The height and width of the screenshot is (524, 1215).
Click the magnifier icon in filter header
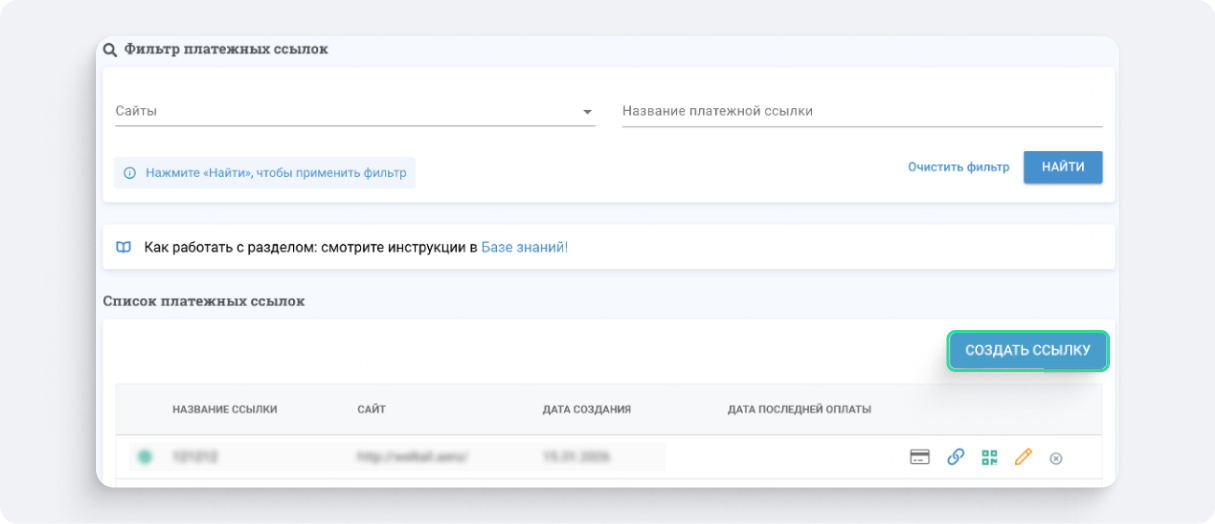pos(110,50)
